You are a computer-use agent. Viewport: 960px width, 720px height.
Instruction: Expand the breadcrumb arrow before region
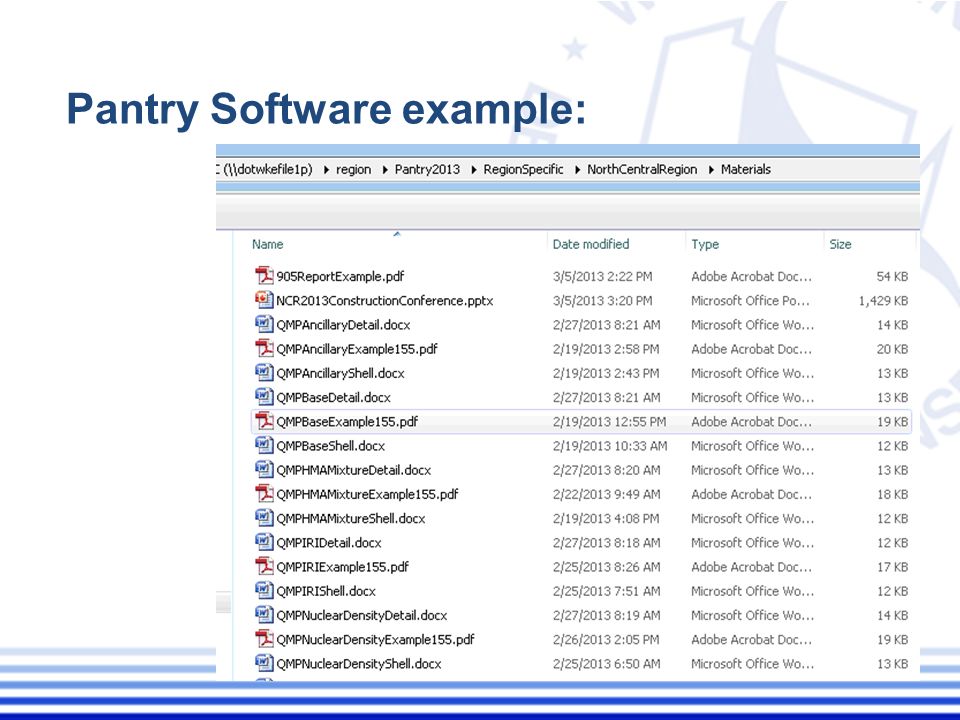(326, 170)
